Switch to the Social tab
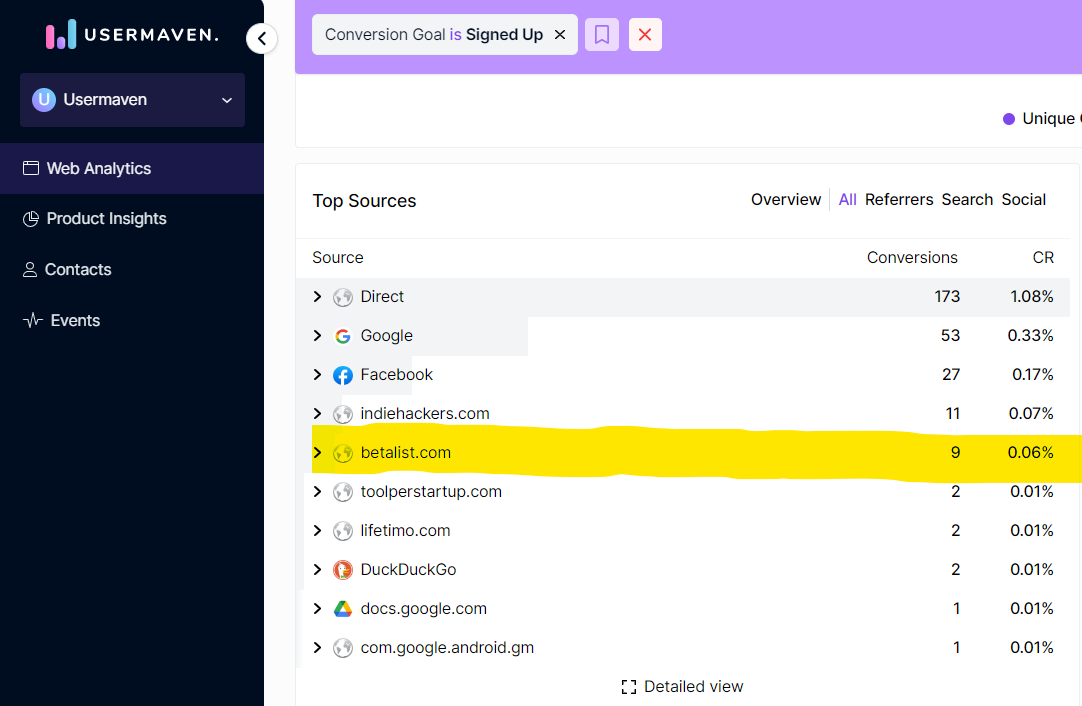Screen dimensions: 1082x706 pos(1023,200)
